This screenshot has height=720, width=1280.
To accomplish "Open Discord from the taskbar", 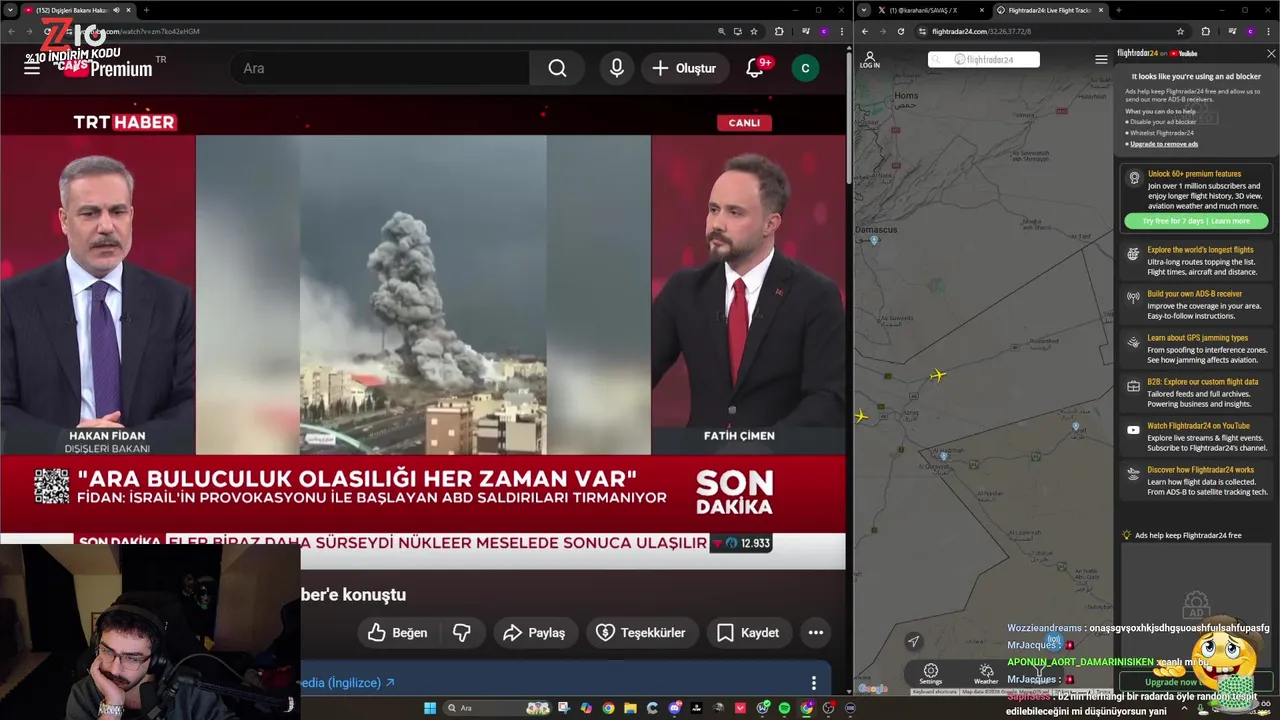I will tap(675, 708).
